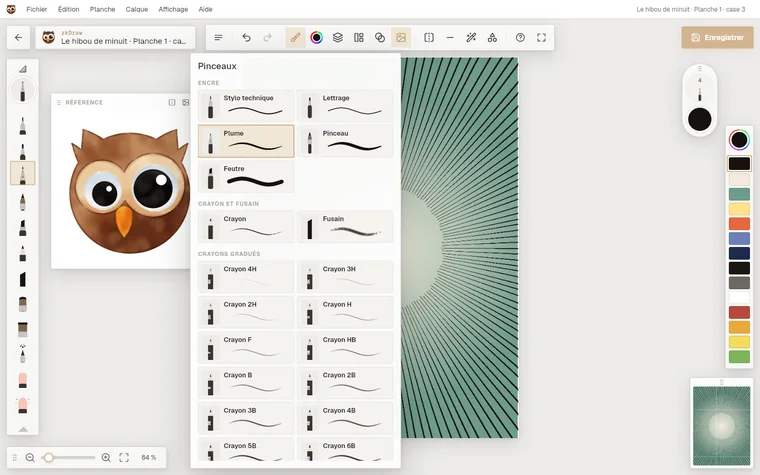760x475 pixels.
Task: Open the Aide menu
Action: point(206,9)
